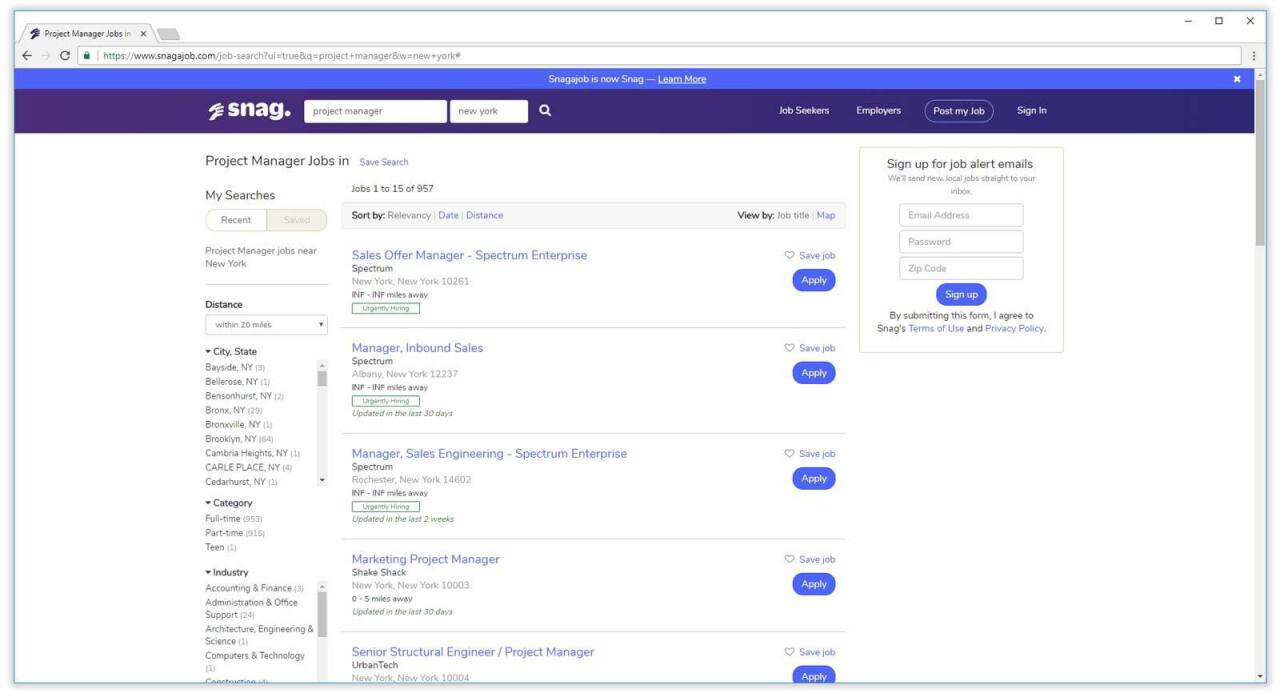Click the browser forward arrow
Viewport: 1280px width, 693px height.
[46, 56]
